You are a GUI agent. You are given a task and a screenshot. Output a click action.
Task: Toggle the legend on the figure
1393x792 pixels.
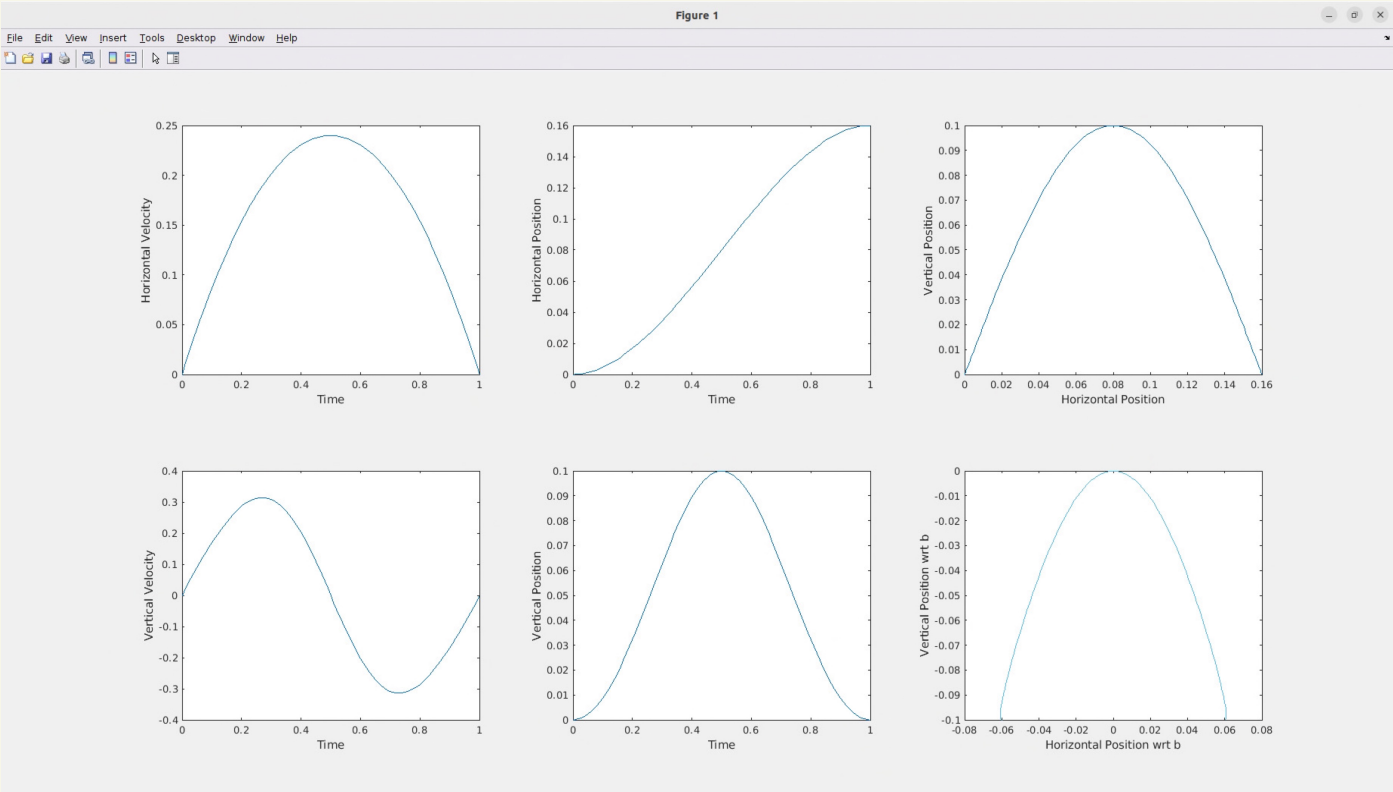(129, 58)
